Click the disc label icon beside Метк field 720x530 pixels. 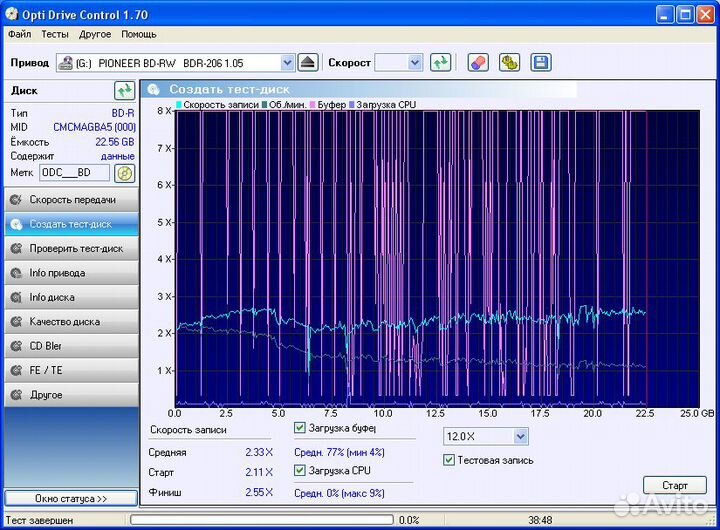click(x=124, y=173)
